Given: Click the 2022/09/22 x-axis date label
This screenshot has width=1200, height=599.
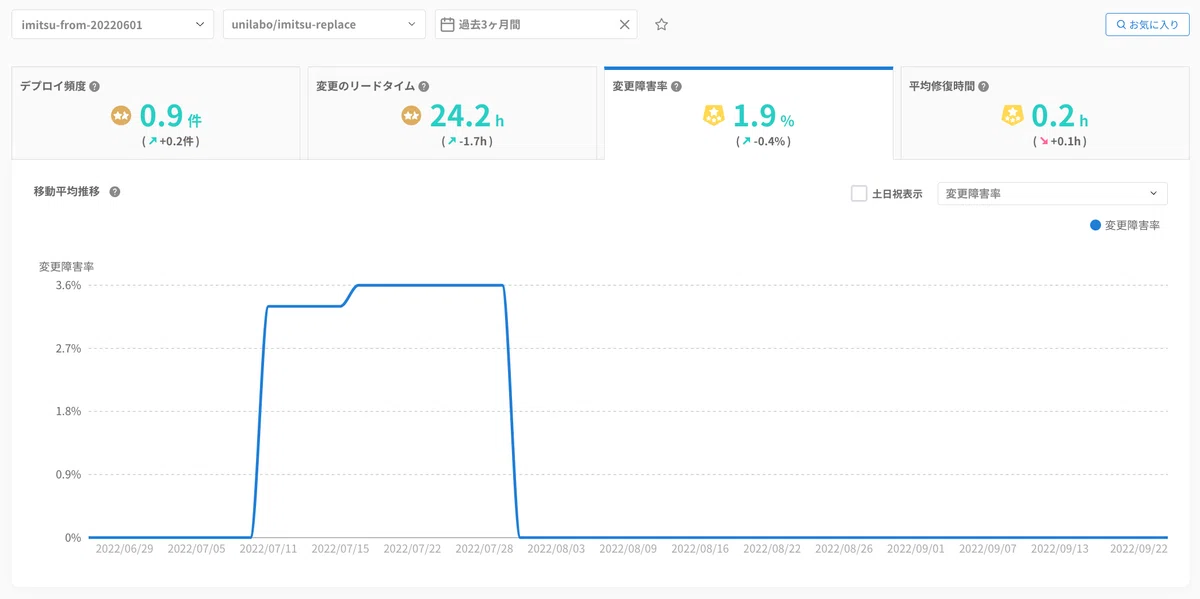Looking at the screenshot, I should (1139, 549).
